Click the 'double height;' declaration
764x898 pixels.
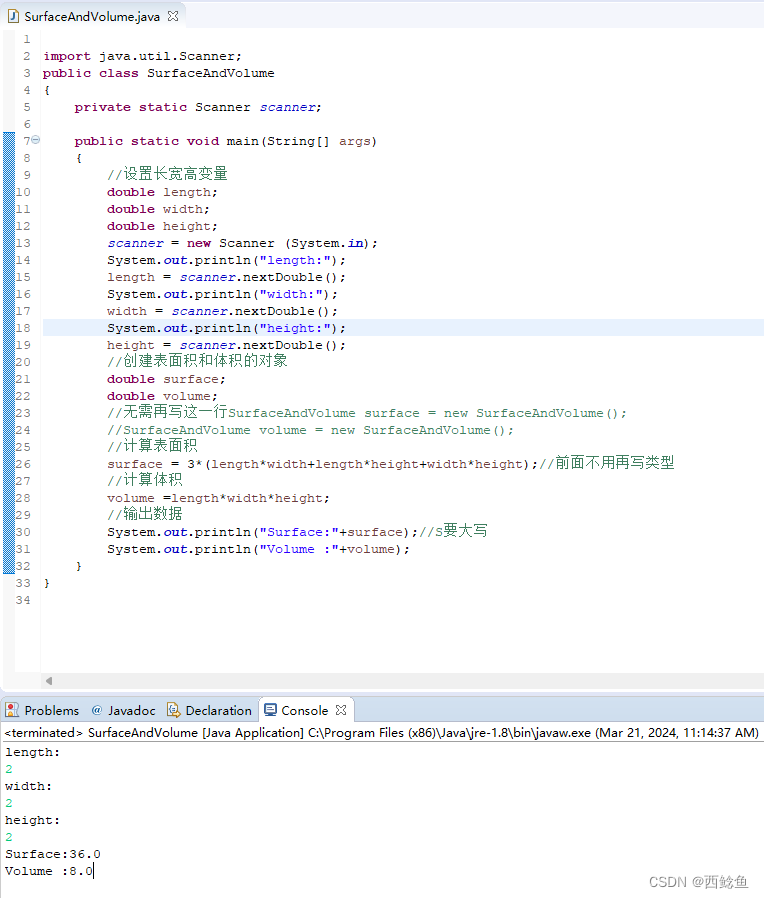pyautogui.click(x=162, y=226)
